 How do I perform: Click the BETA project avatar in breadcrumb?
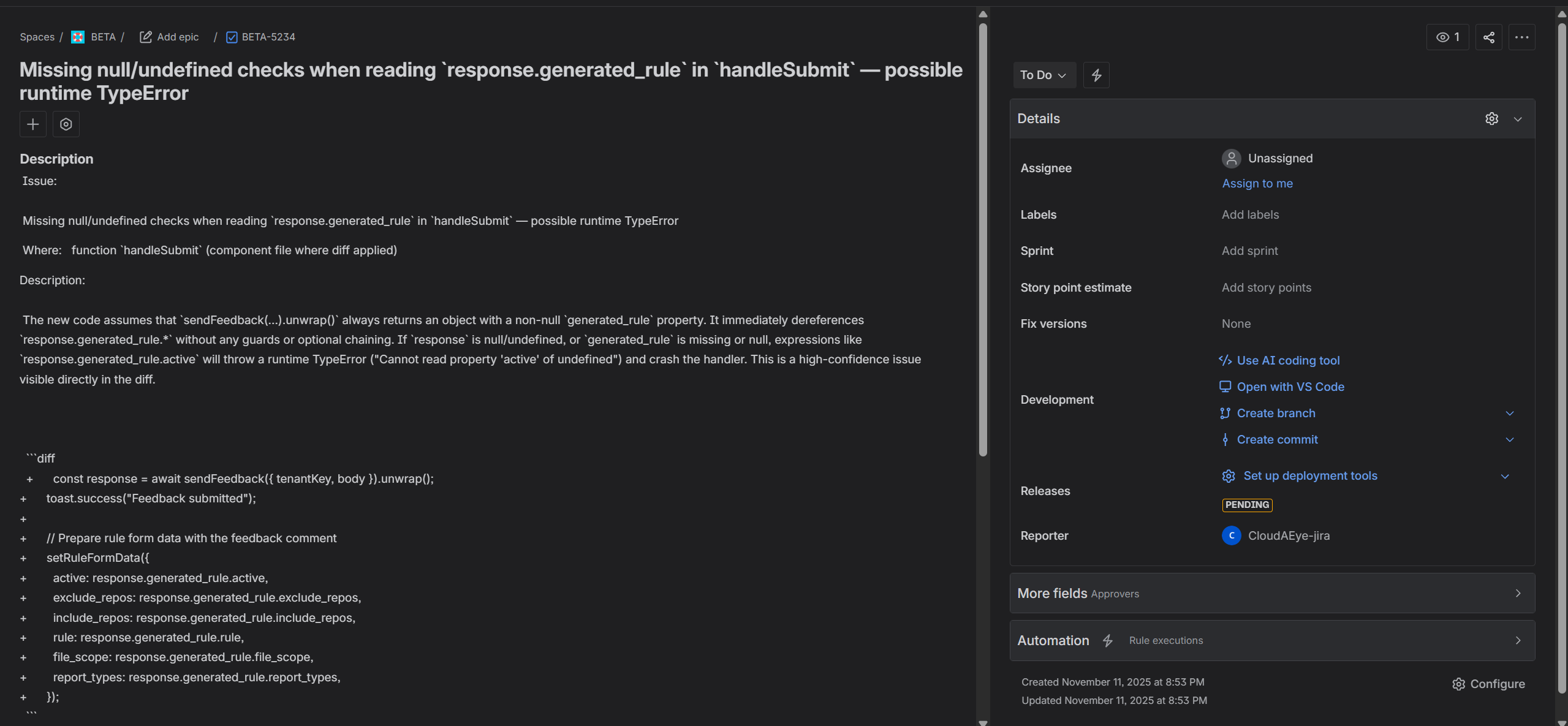(x=77, y=37)
